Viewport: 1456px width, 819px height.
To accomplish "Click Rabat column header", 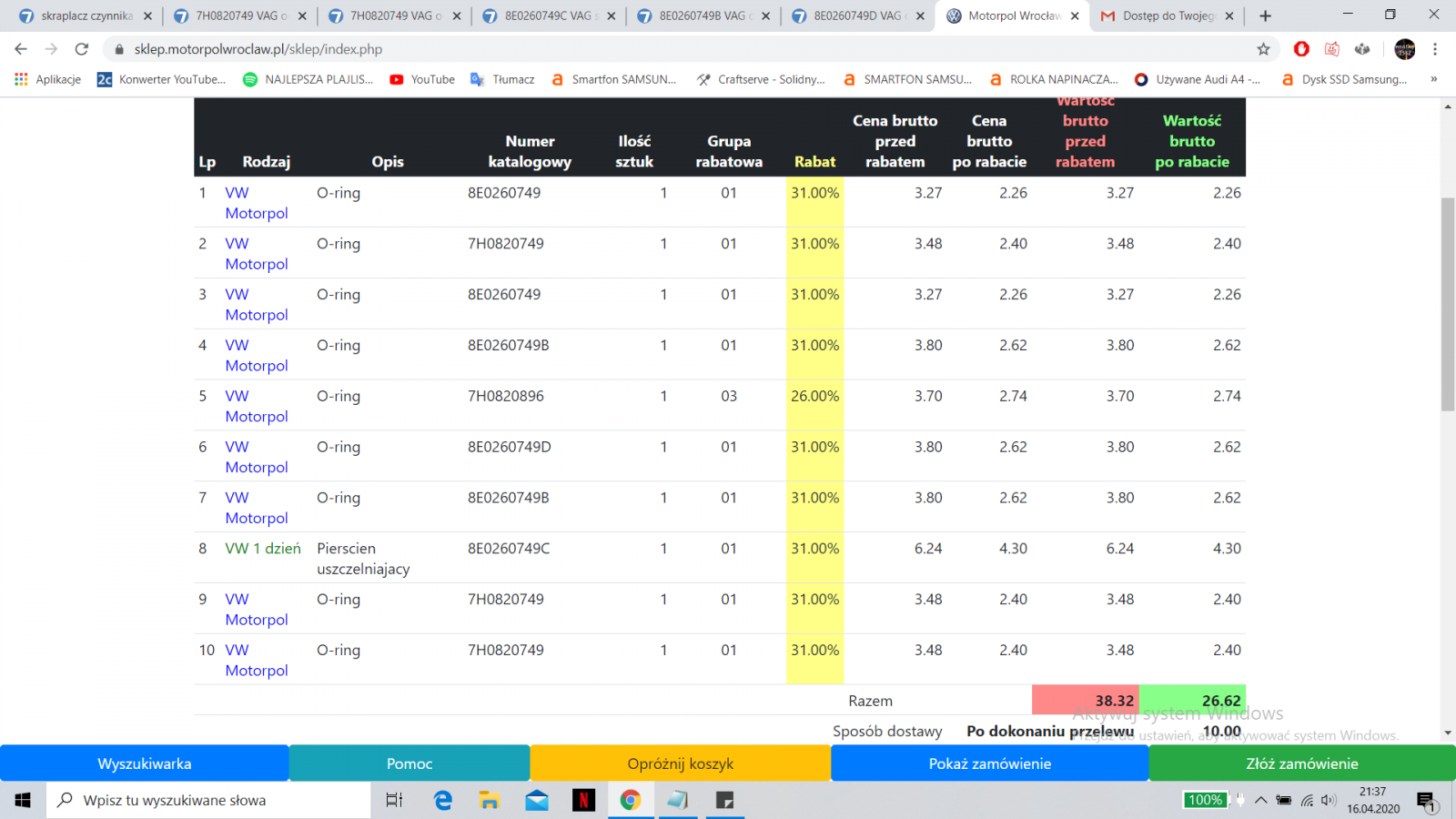I will (814, 161).
